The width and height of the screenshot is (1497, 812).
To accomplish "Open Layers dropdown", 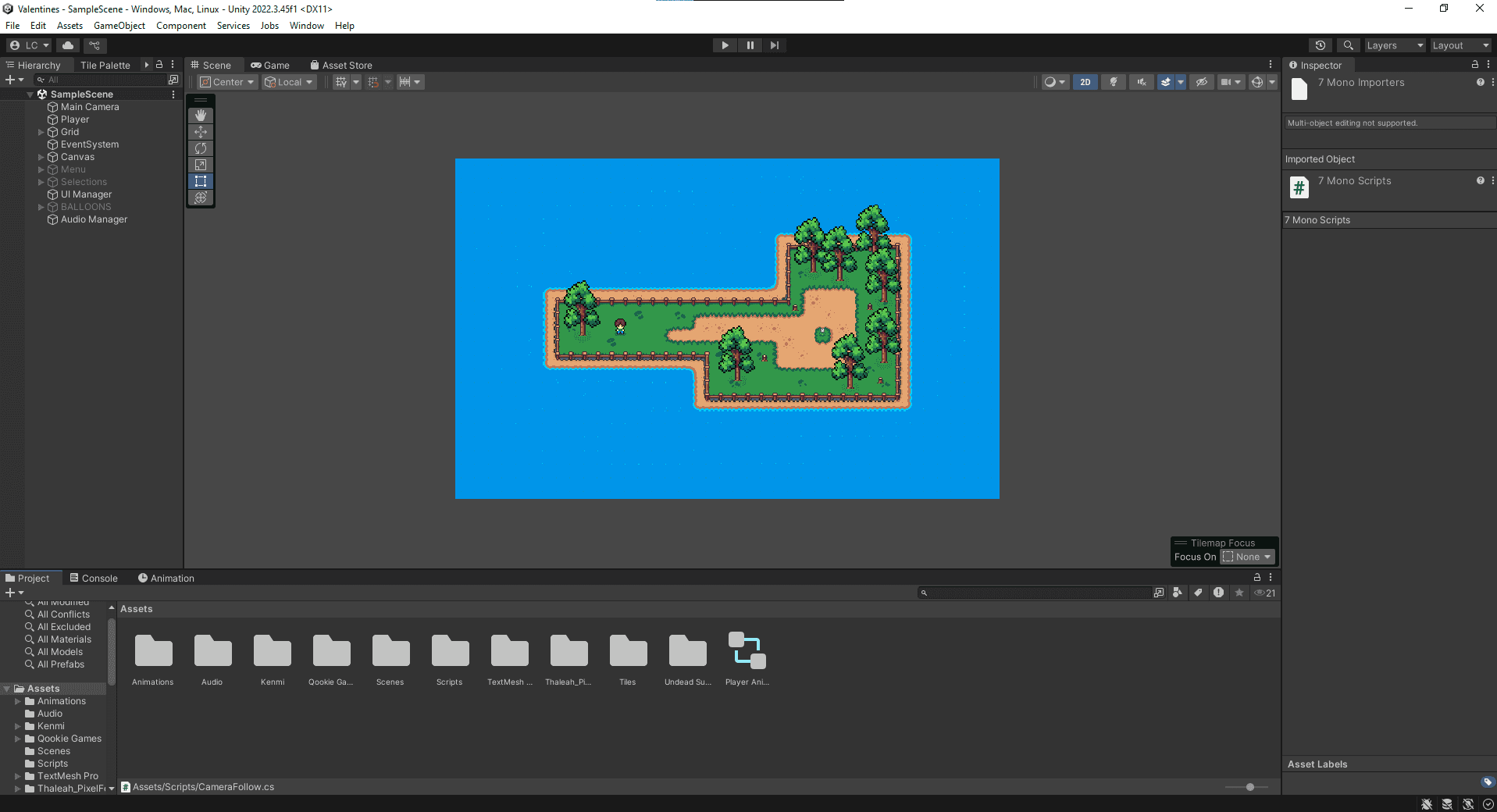I will [1395, 45].
